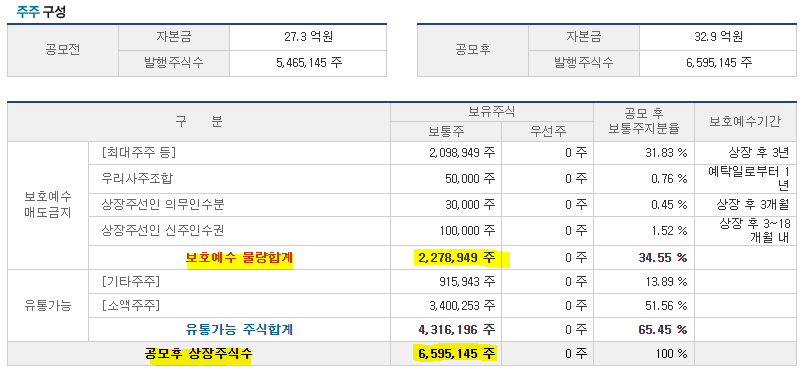Click the highlighted 보호예수 물량합계 label
Image resolution: width=807 pixels, height=370 pixels.
tap(239, 258)
